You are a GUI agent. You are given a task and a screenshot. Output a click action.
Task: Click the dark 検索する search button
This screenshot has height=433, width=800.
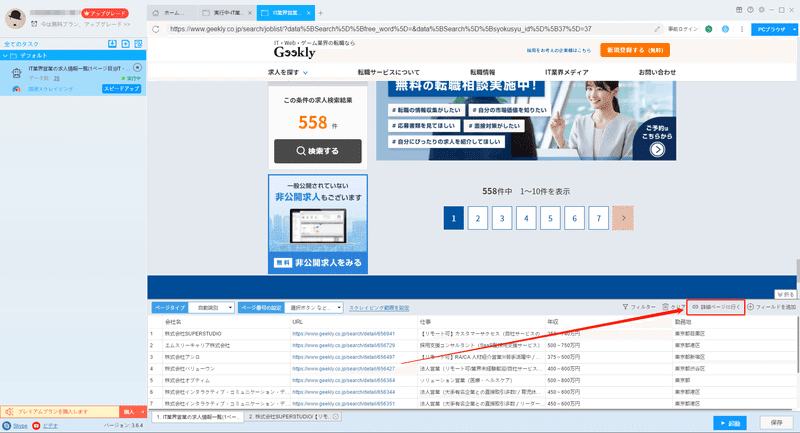pyautogui.click(x=317, y=151)
